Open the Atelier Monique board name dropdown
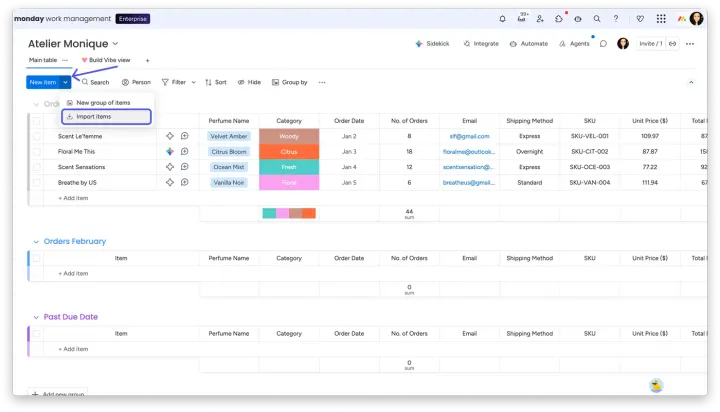 (115, 44)
